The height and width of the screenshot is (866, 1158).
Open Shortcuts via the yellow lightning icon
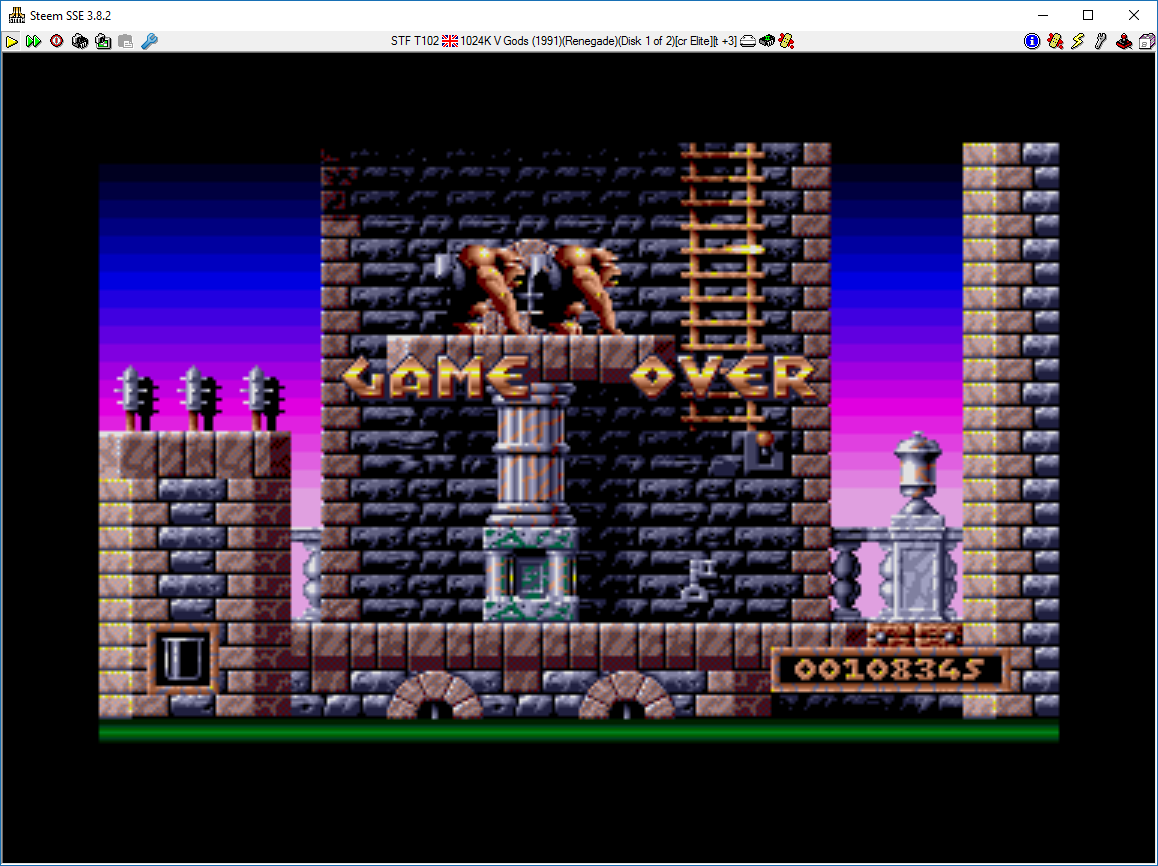pos(1078,41)
